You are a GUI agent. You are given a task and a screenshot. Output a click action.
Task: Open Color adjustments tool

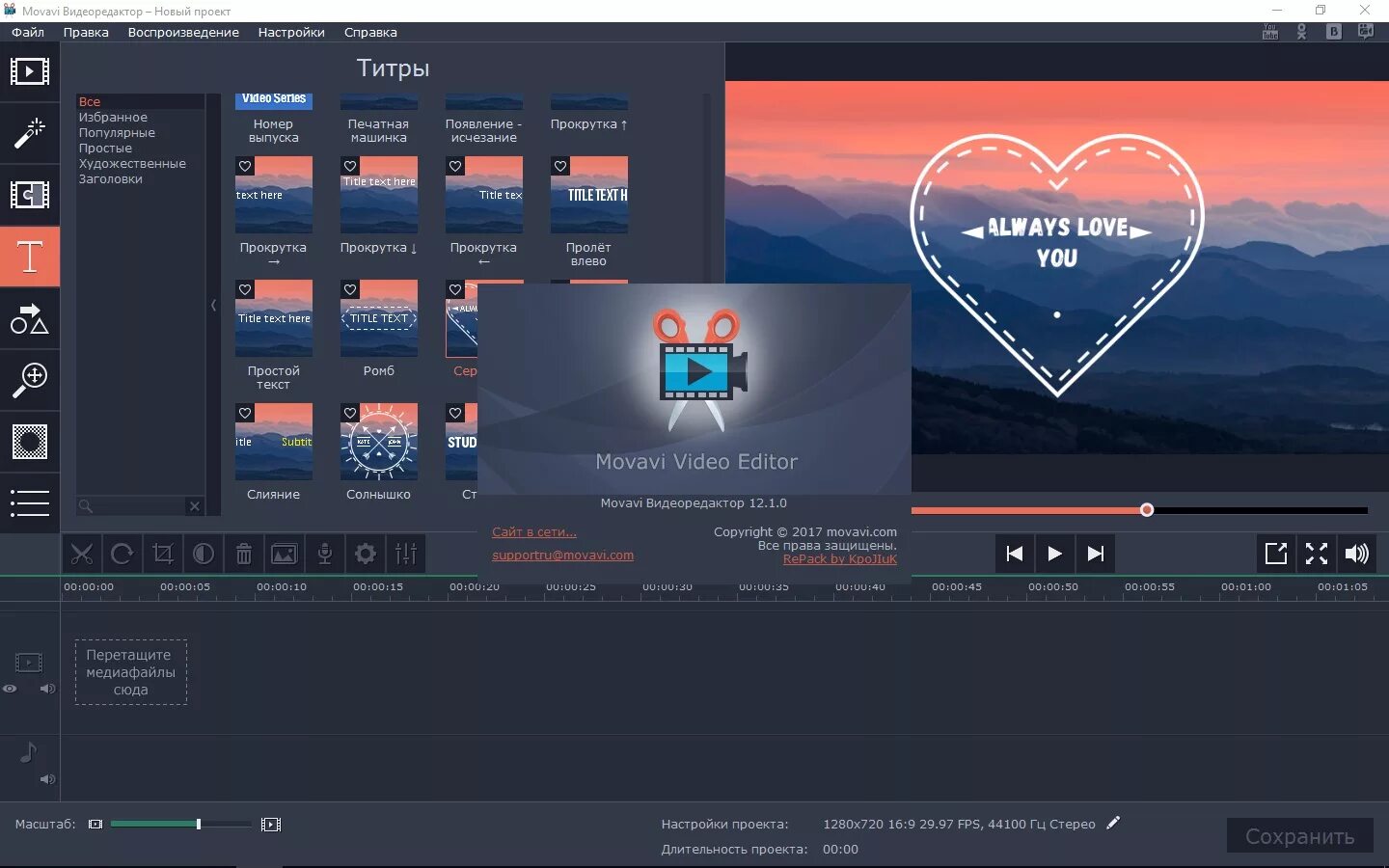point(204,554)
